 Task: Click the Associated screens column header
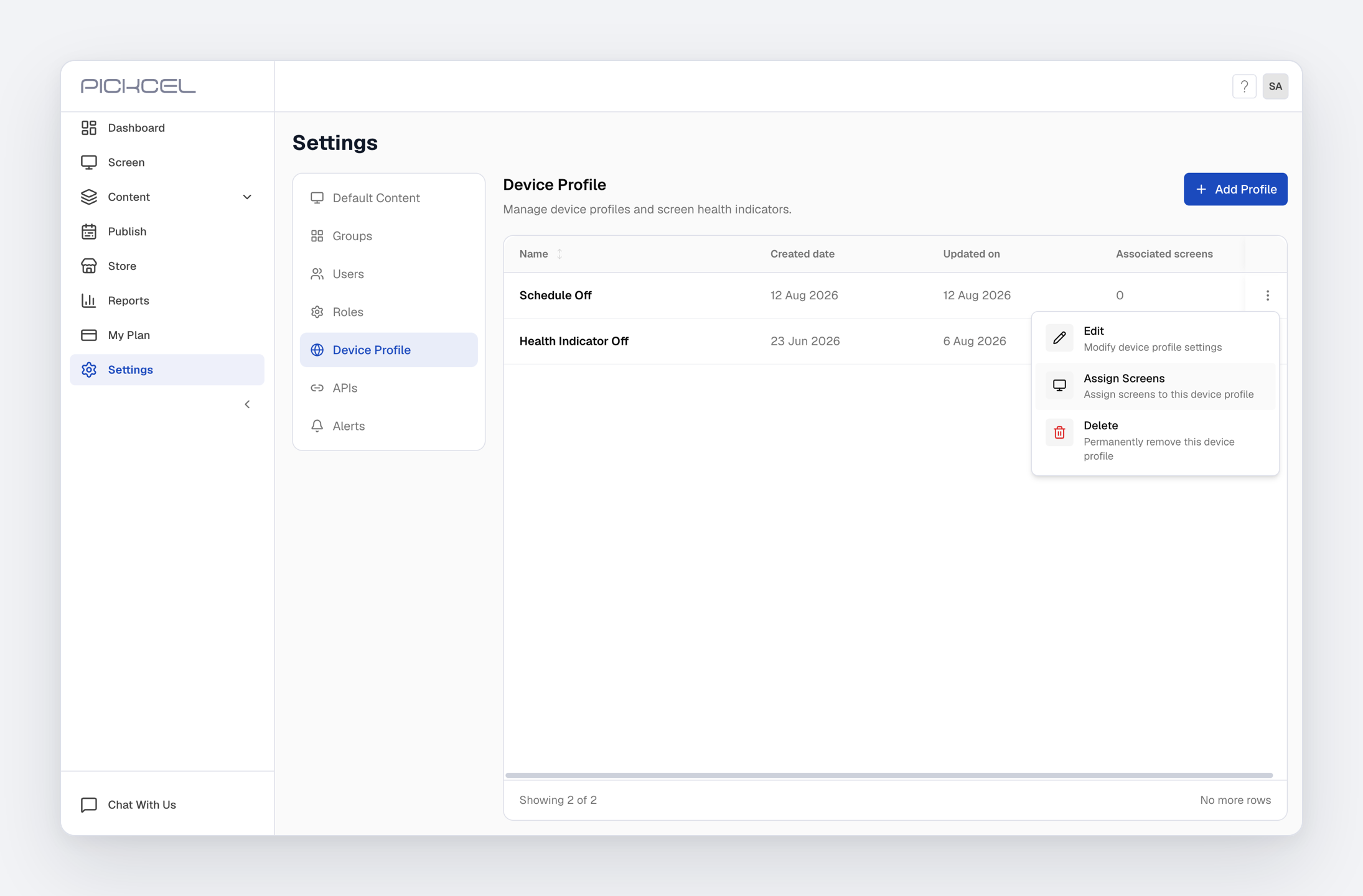tap(1164, 254)
